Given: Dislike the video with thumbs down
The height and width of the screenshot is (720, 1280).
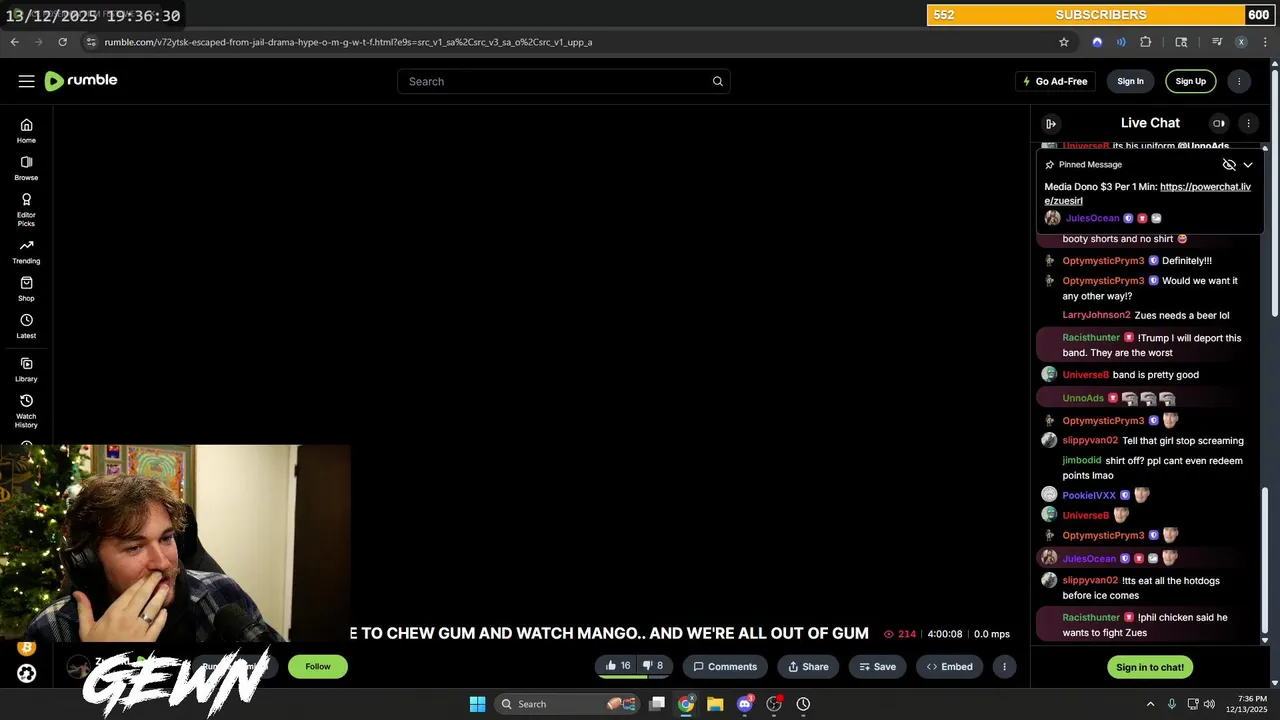Looking at the screenshot, I should coord(652,666).
